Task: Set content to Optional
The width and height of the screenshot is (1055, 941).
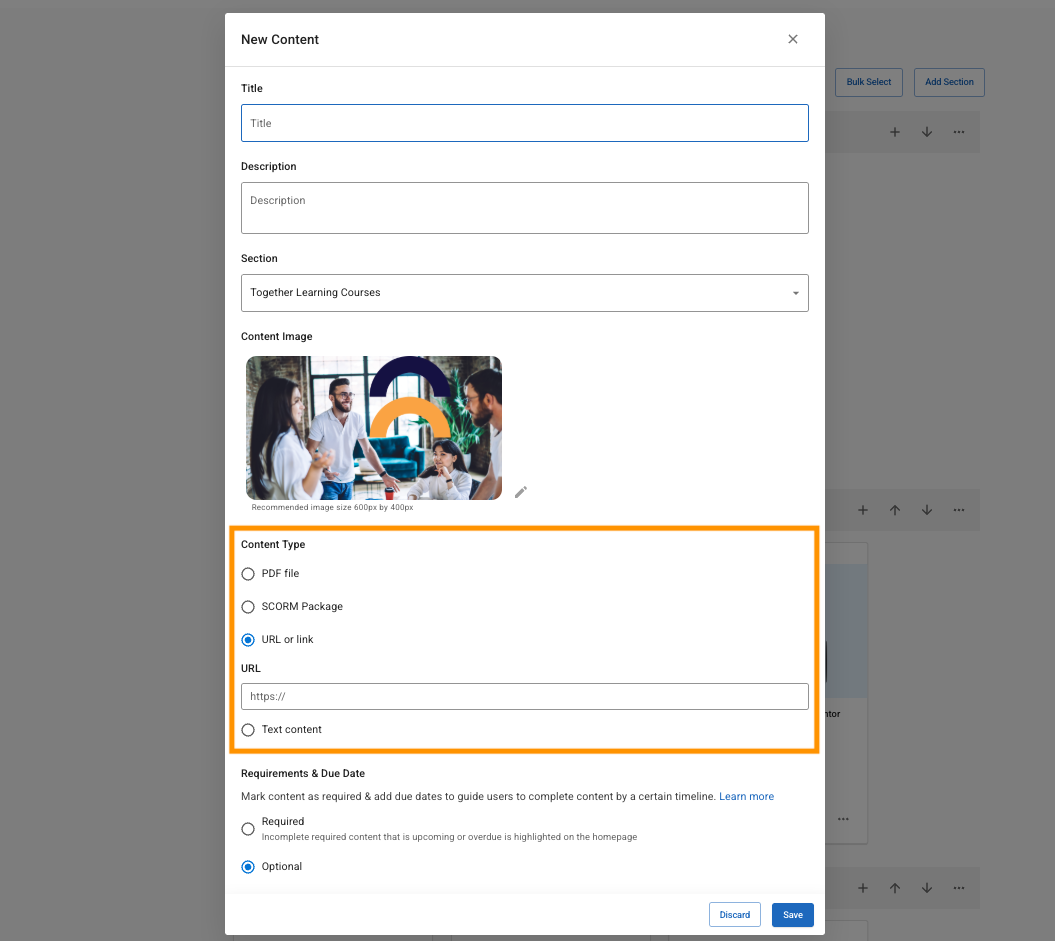Action: pos(248,867)
